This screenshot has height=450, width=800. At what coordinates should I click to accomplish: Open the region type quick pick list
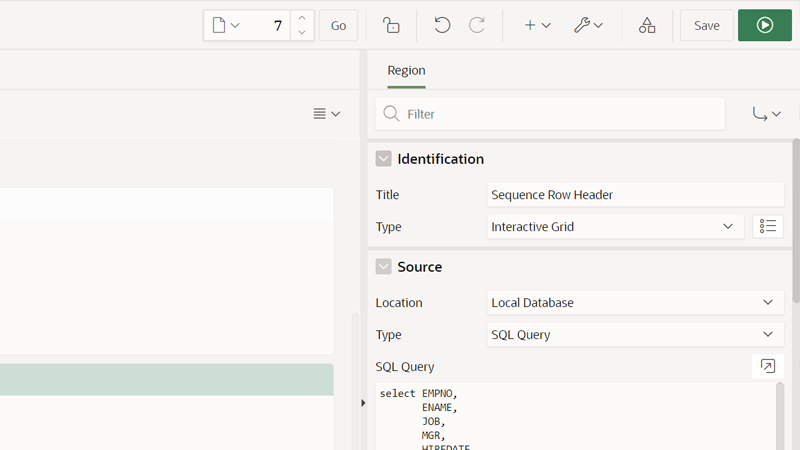coord(767,227)
